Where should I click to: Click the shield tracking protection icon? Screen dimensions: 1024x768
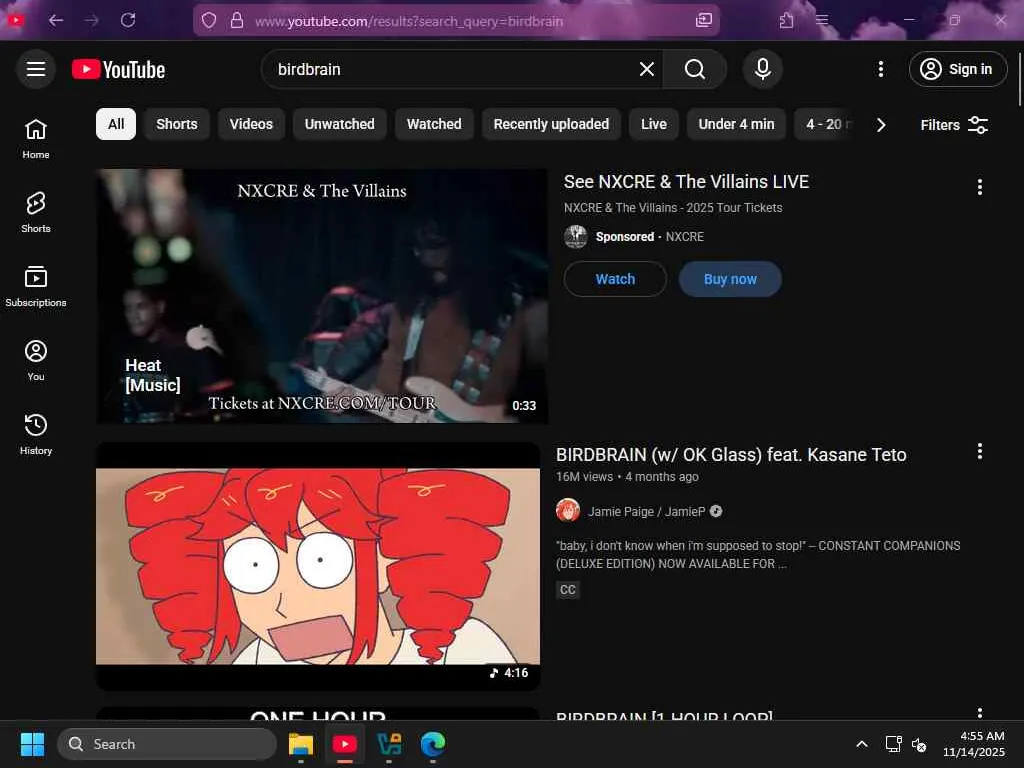tap(209, 21)
